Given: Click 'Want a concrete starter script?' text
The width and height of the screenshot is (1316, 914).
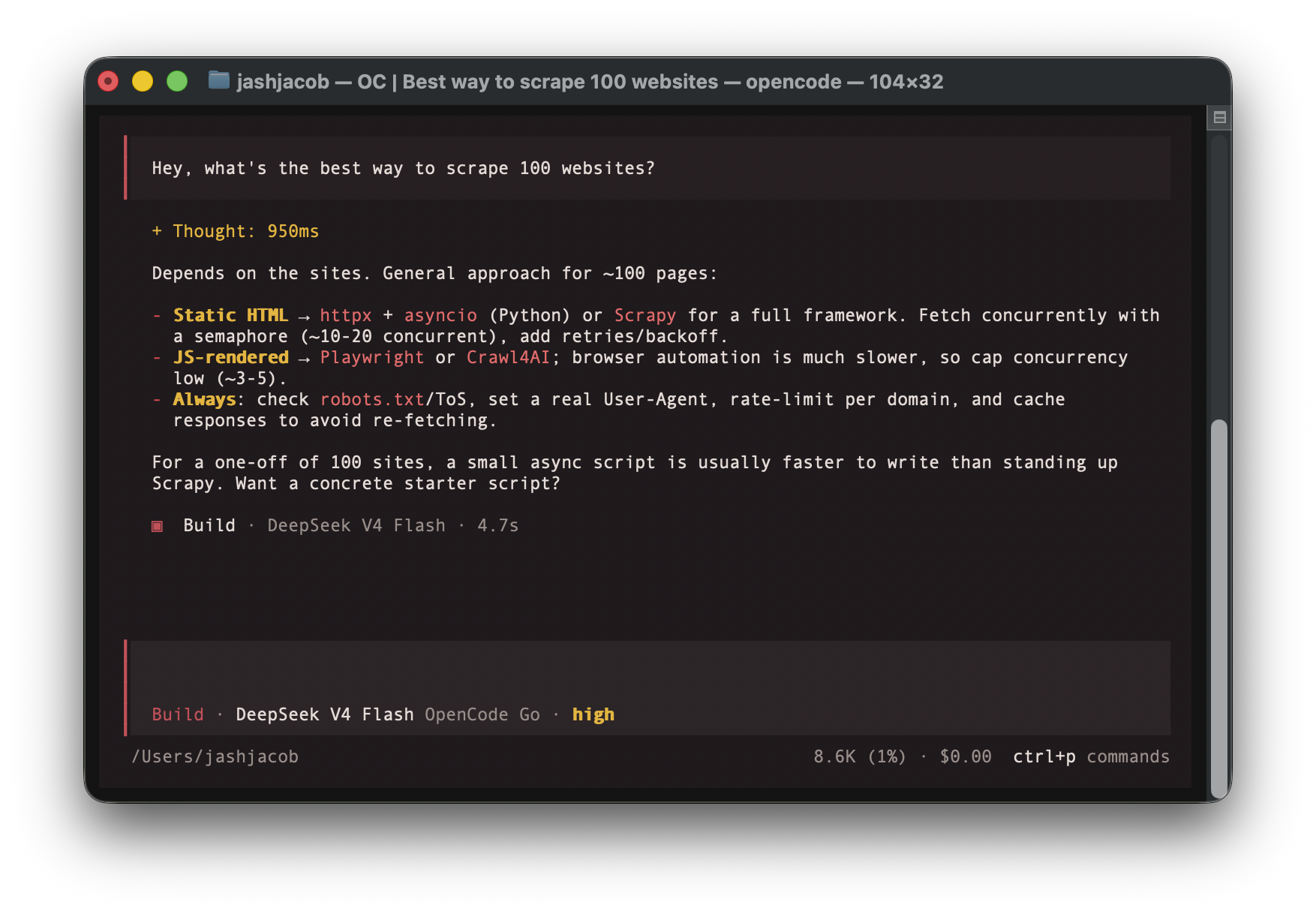Looking at the screenshot, I should coord(398,483).
